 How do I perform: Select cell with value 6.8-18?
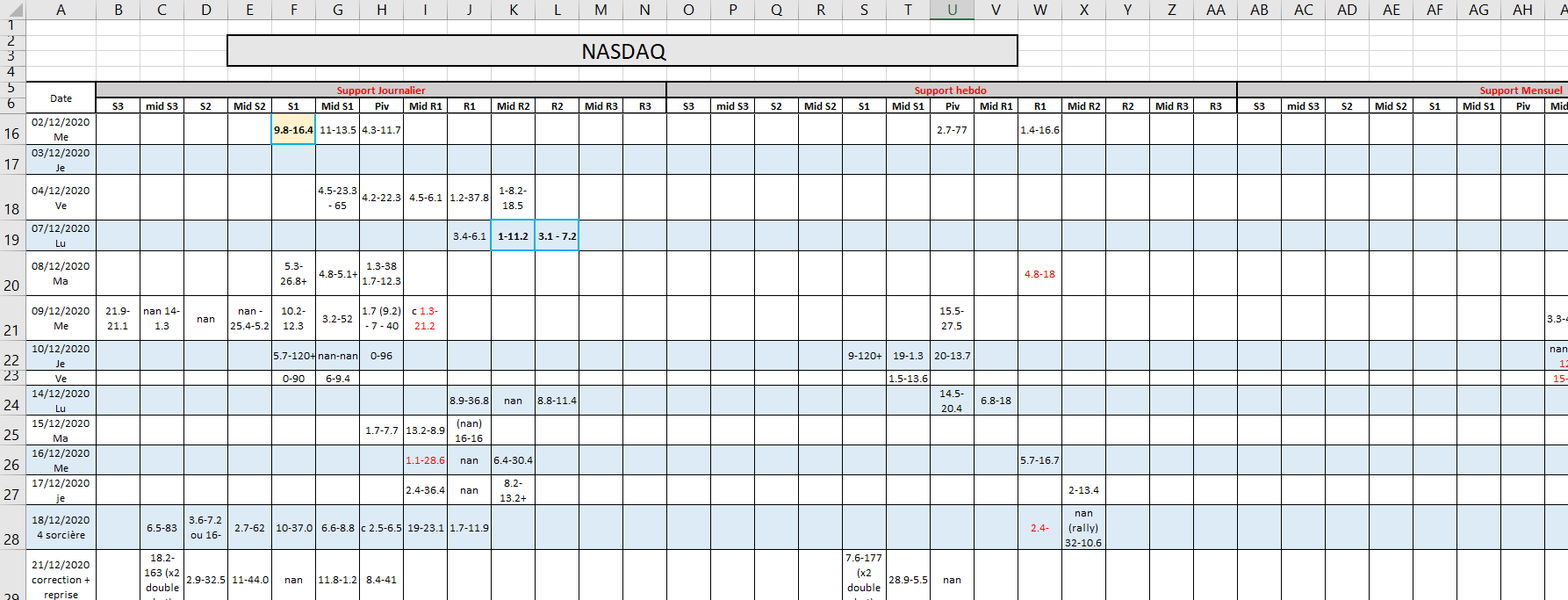click(x=996, y=401)
